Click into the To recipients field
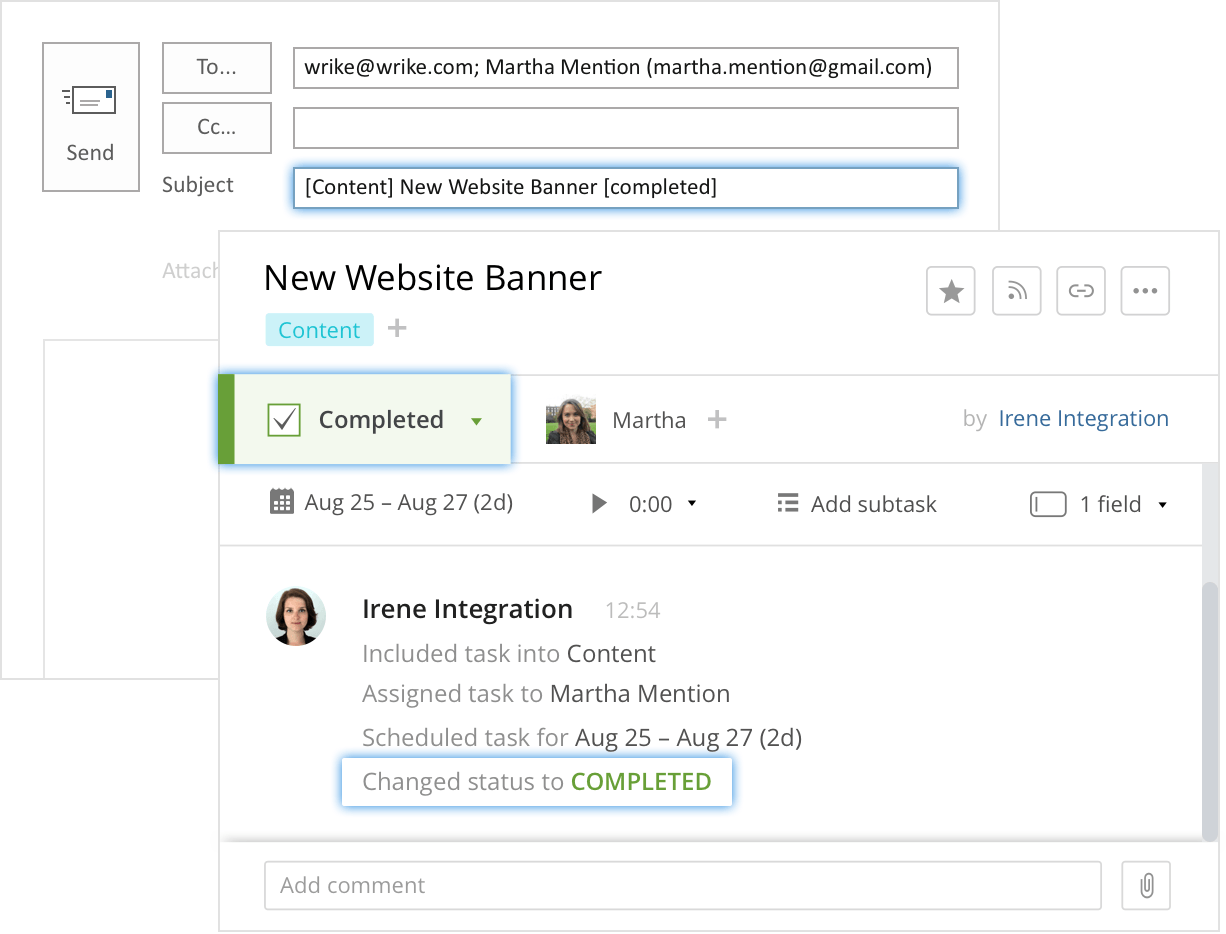This screenshot has height=934, width=1226. click(x=626, y=68)
